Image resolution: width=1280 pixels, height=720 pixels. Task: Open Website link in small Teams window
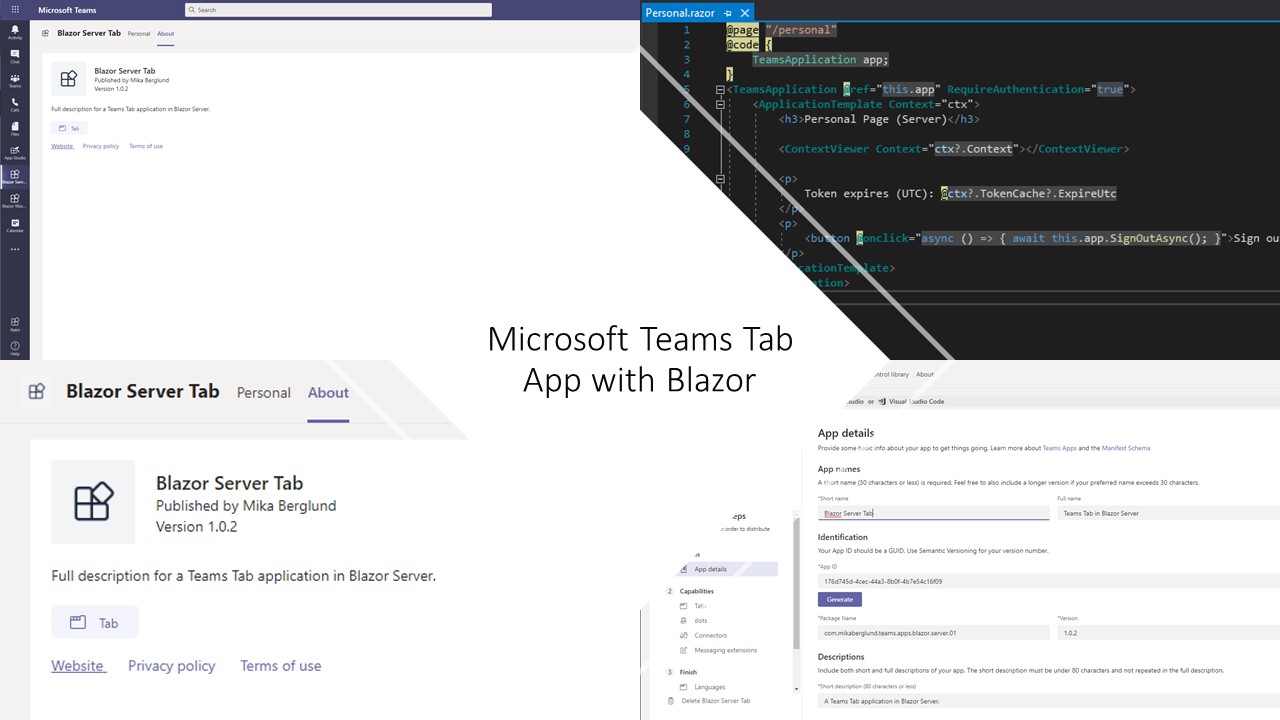(x=62, y=146)
